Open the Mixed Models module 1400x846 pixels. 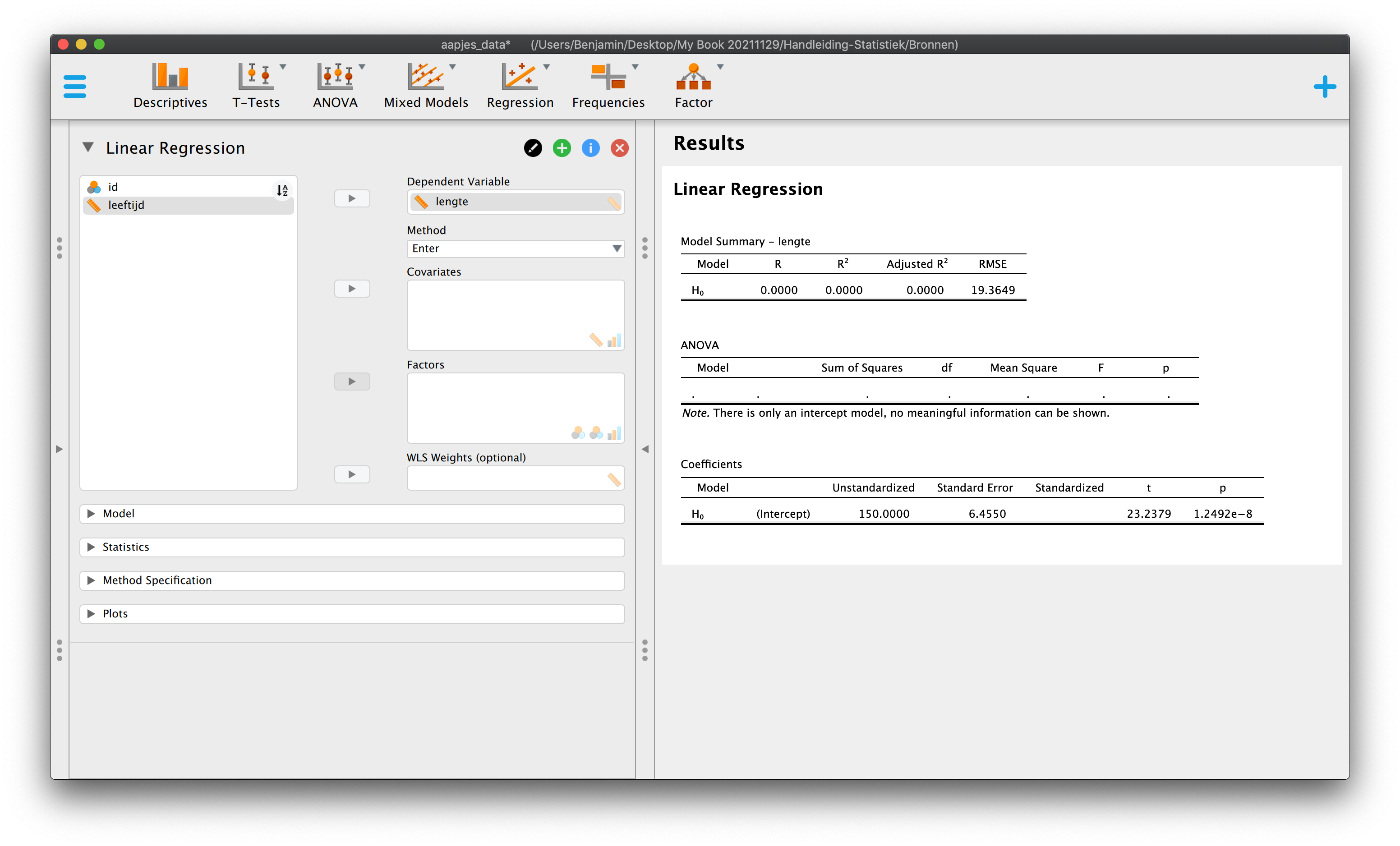click(x=426, y=86)
